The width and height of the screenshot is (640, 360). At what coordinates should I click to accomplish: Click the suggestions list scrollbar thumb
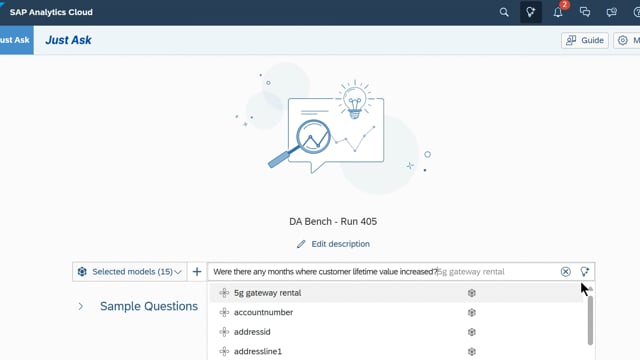590,320
